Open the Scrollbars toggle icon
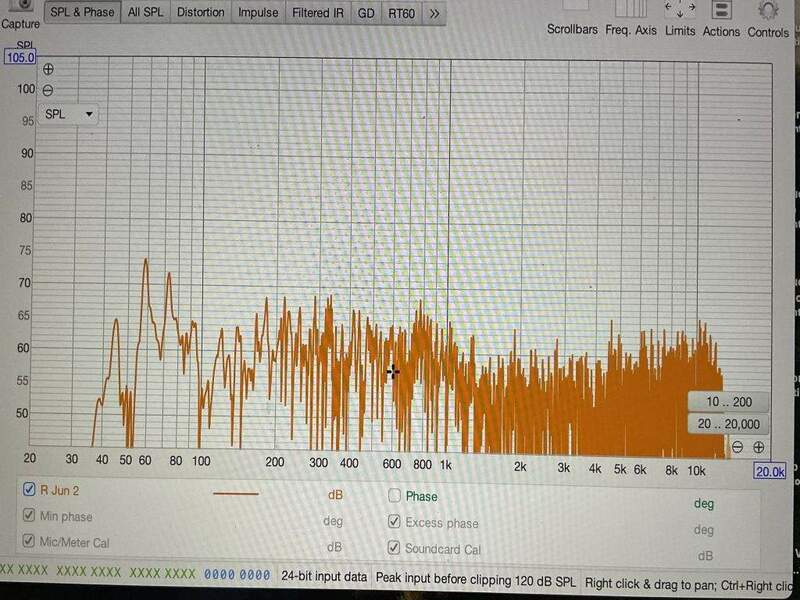The width and height of the screenshot is (800, 600). [x=575, y=6]
